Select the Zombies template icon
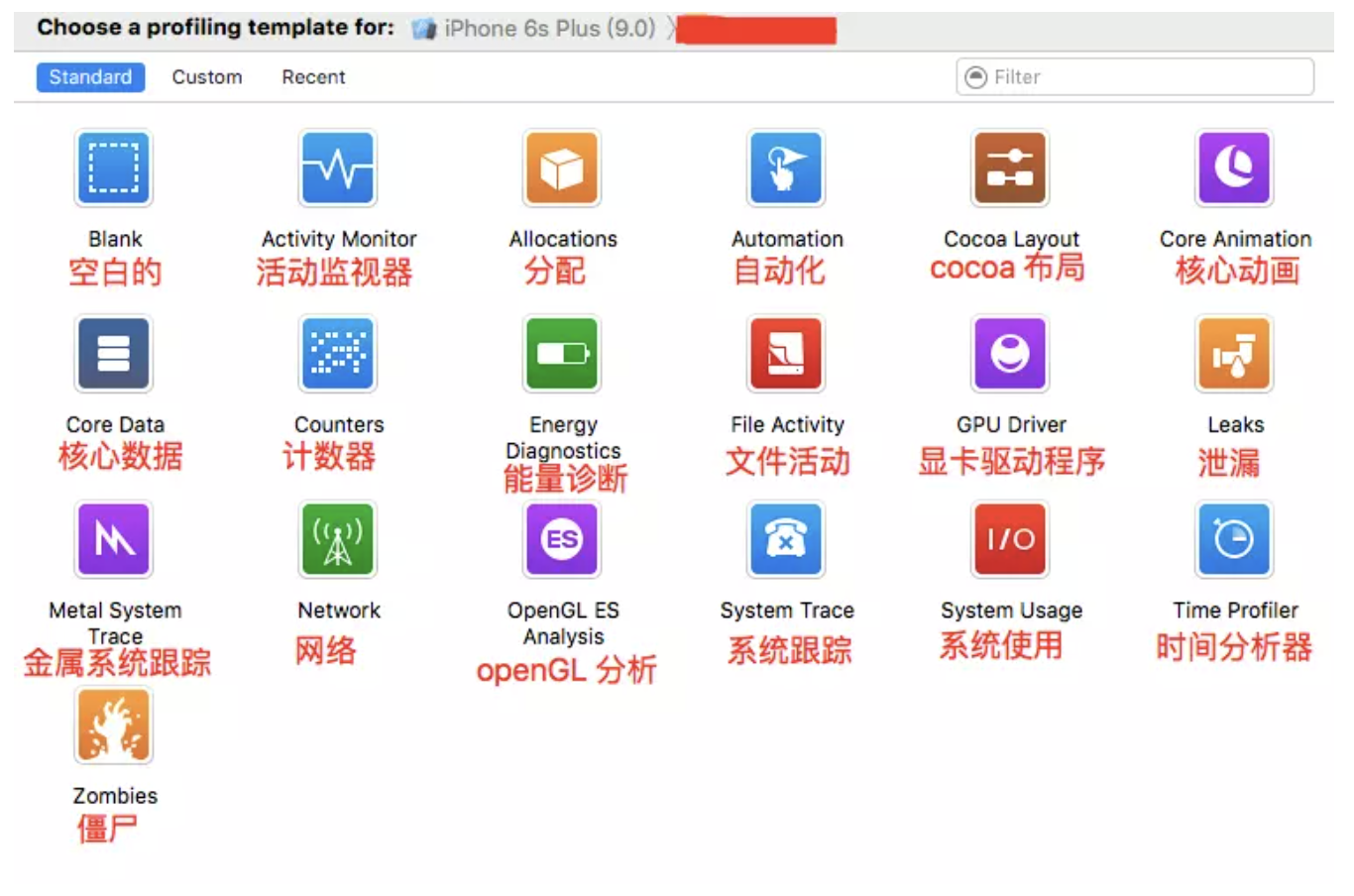The height and width of the screenshot is (896, 1354). coord(114,725)
